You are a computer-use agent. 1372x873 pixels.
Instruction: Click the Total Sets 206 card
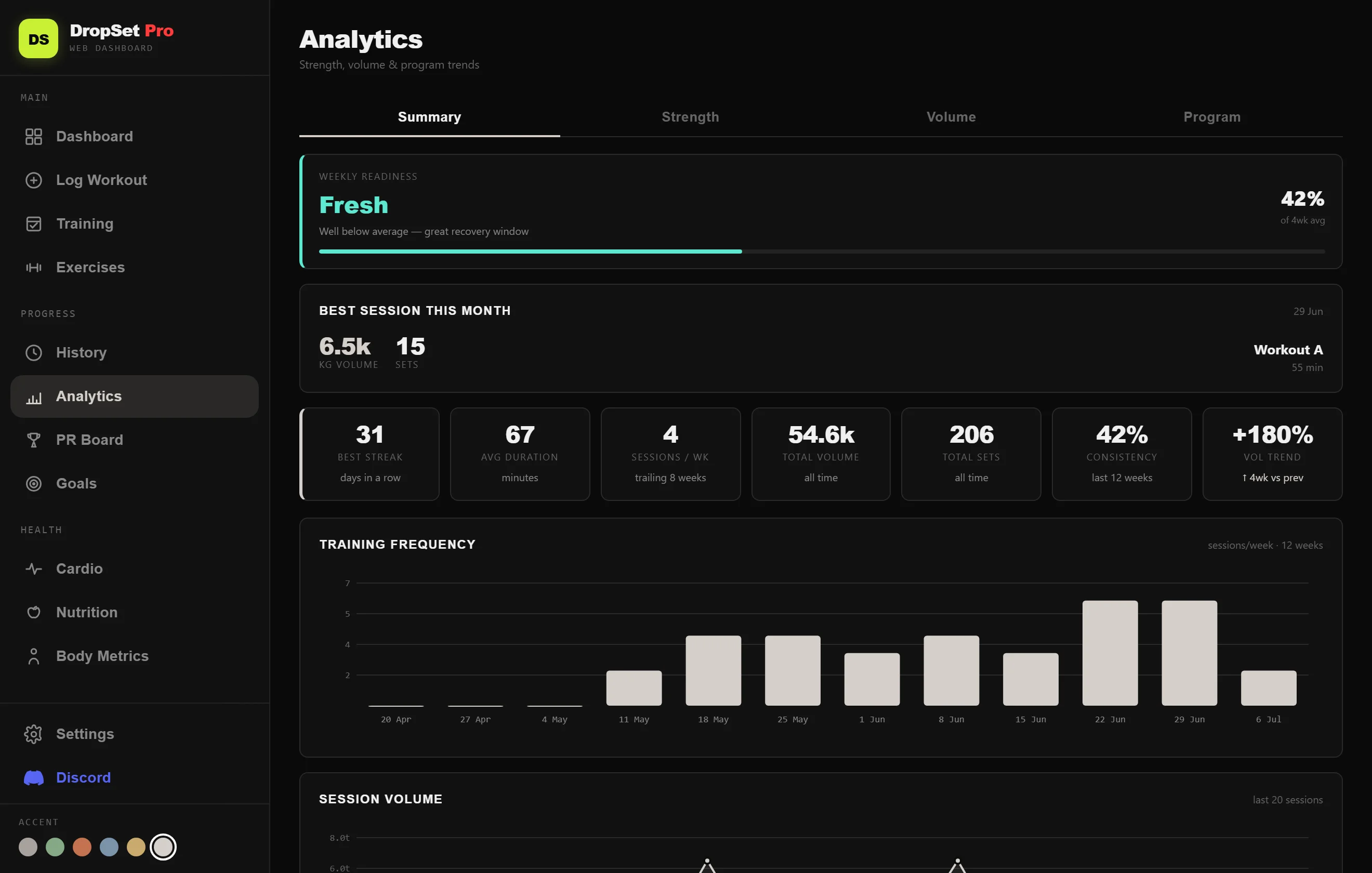(971, 454)
